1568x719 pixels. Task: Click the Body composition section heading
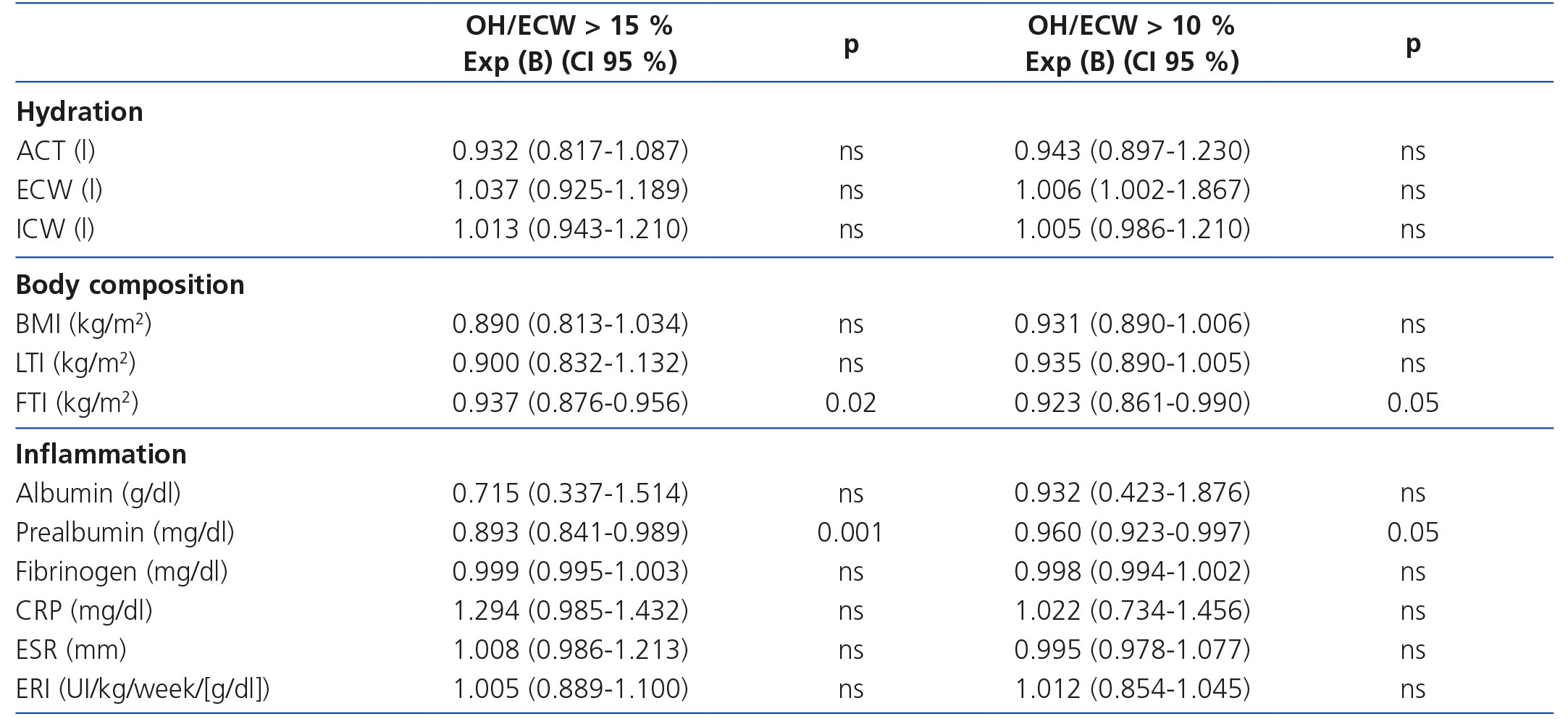point(130,285)
